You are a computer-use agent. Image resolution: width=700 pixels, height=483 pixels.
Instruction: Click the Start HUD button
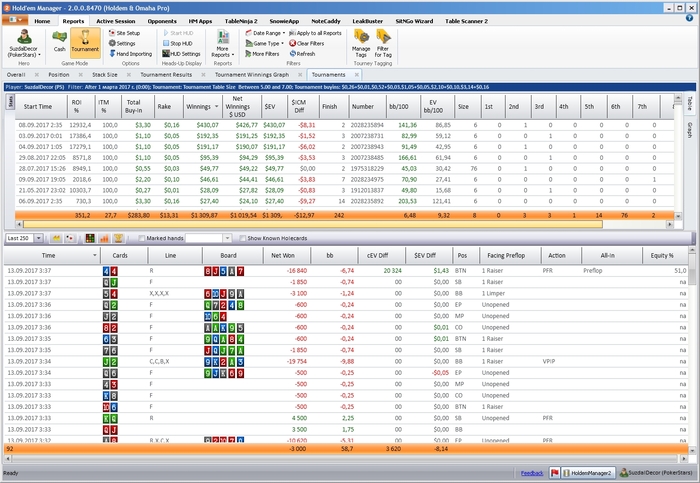pyautogui.click(x=178, y=33)
